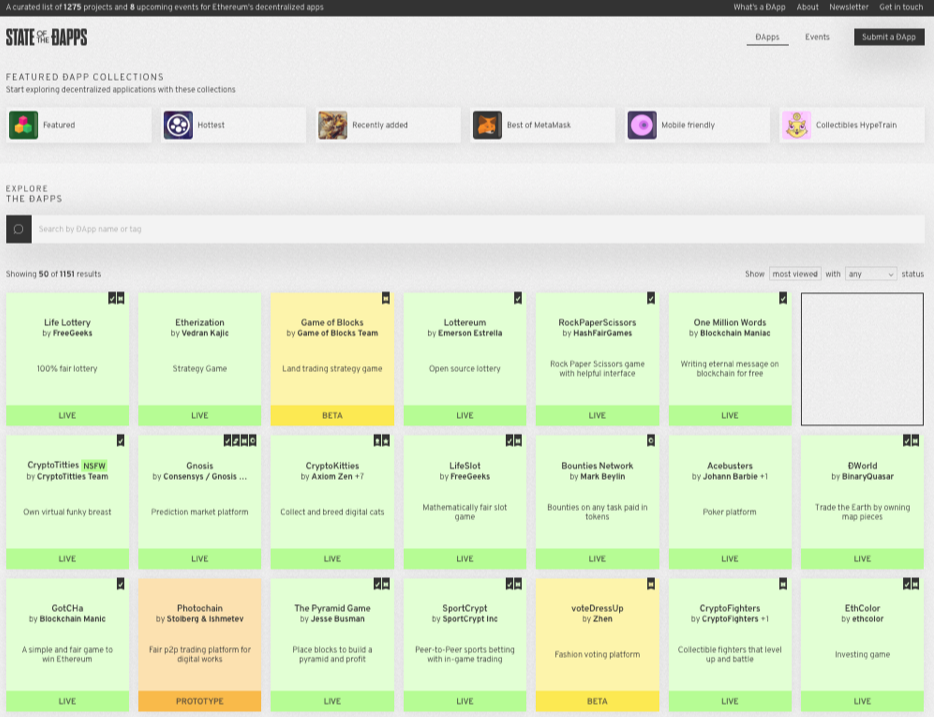Open the Best of MetaMask fox icon
Screen dimensions: 934x717
(487, 125)
